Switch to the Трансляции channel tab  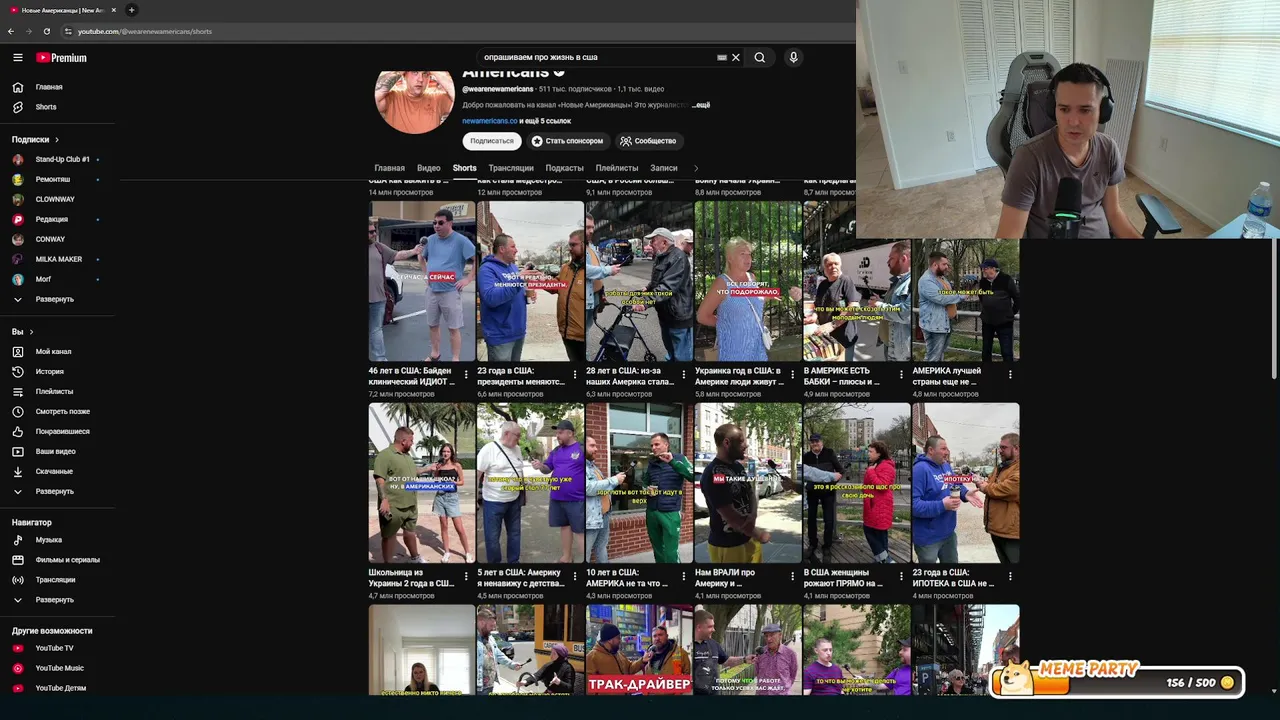[x=511, y=168]
